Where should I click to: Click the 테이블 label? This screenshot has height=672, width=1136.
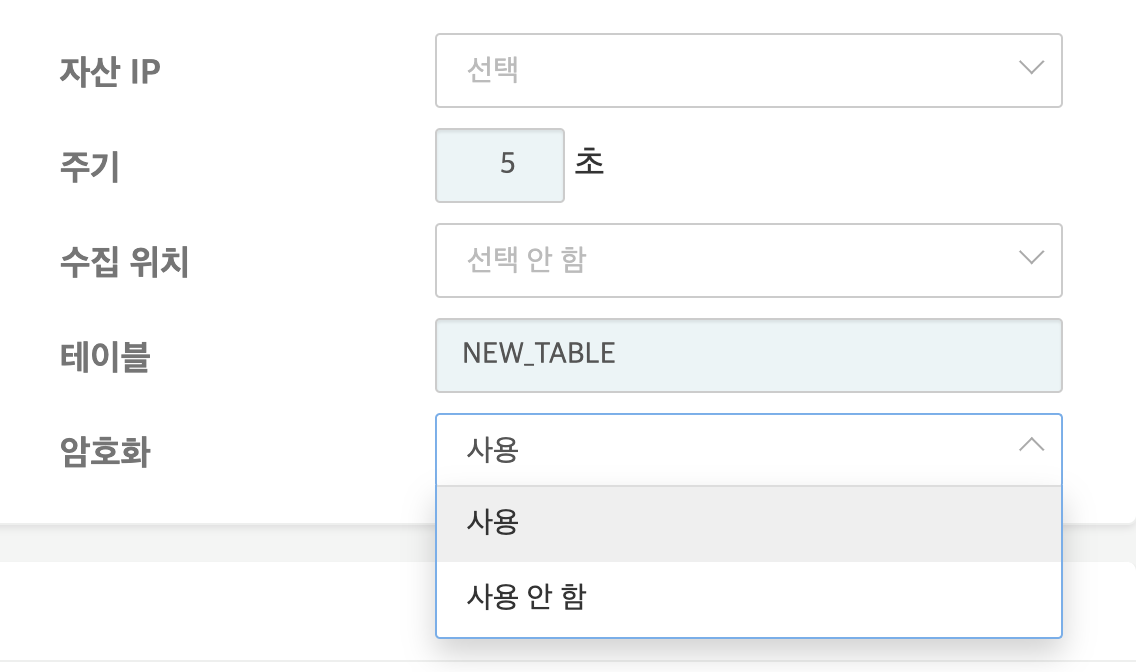(104, 356)
